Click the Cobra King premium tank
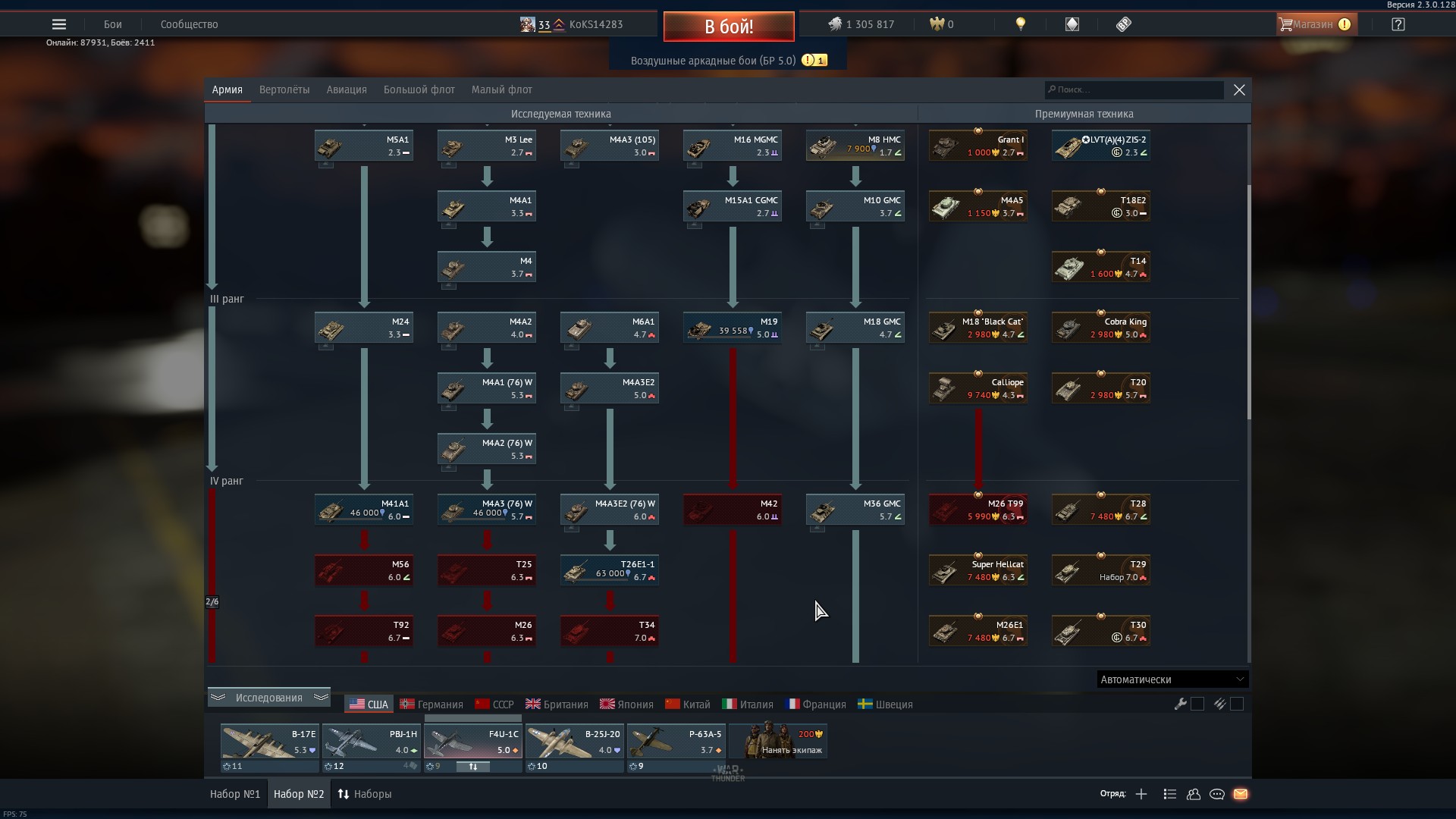The height and width of the screenshot is (819, 1456). (1101, 328)
